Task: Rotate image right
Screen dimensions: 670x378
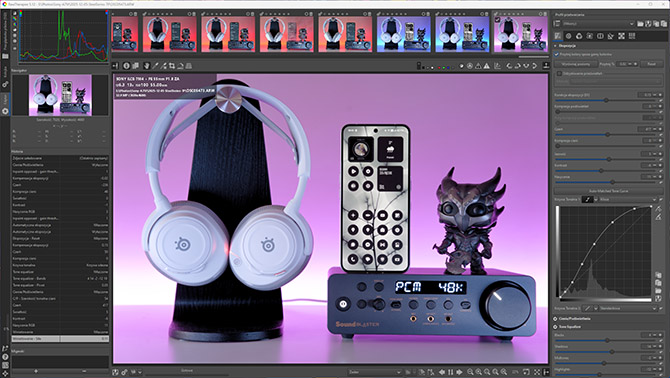Action: click(x=517, y=66)
